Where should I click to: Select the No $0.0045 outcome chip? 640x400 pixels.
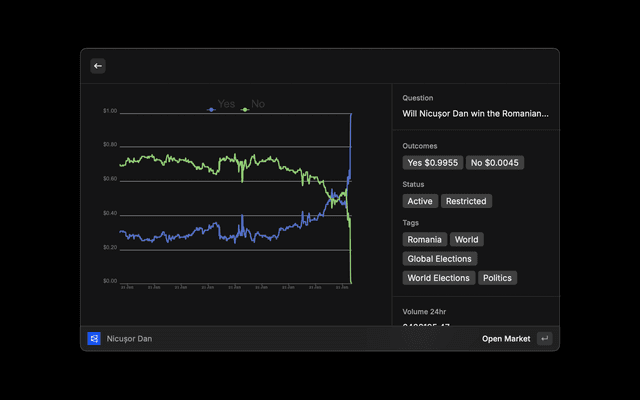(496, 163)
